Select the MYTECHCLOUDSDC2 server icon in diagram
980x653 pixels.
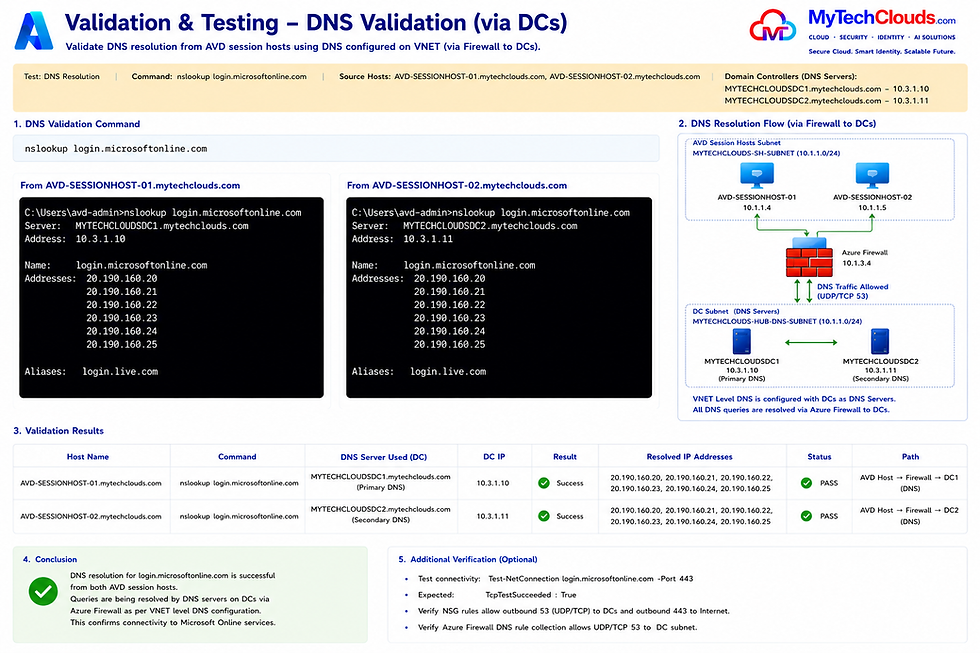(880, 342)
